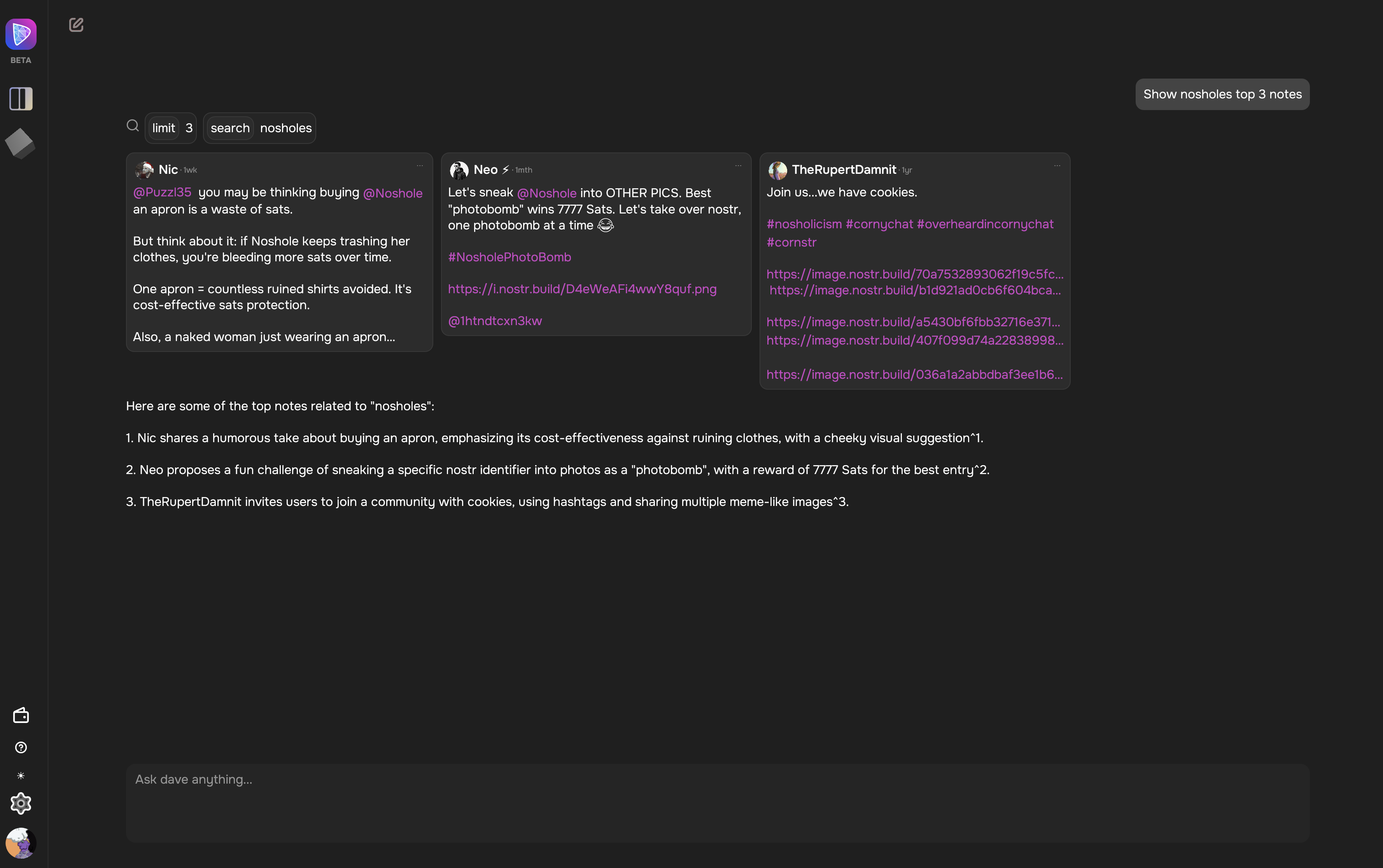
Task: Open @Noshole mention in Neo's note
Action: [x=546, y=193]
